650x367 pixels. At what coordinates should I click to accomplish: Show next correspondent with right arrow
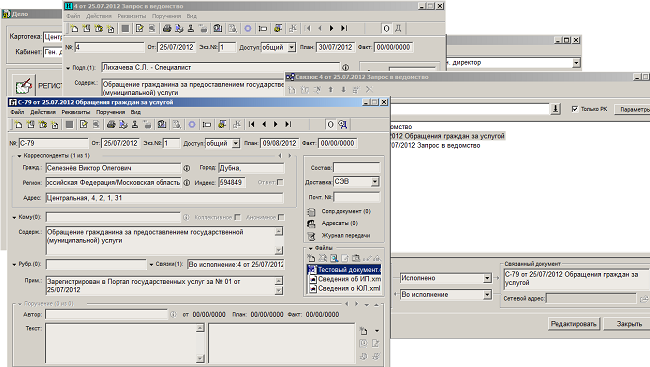click(290, 156)
